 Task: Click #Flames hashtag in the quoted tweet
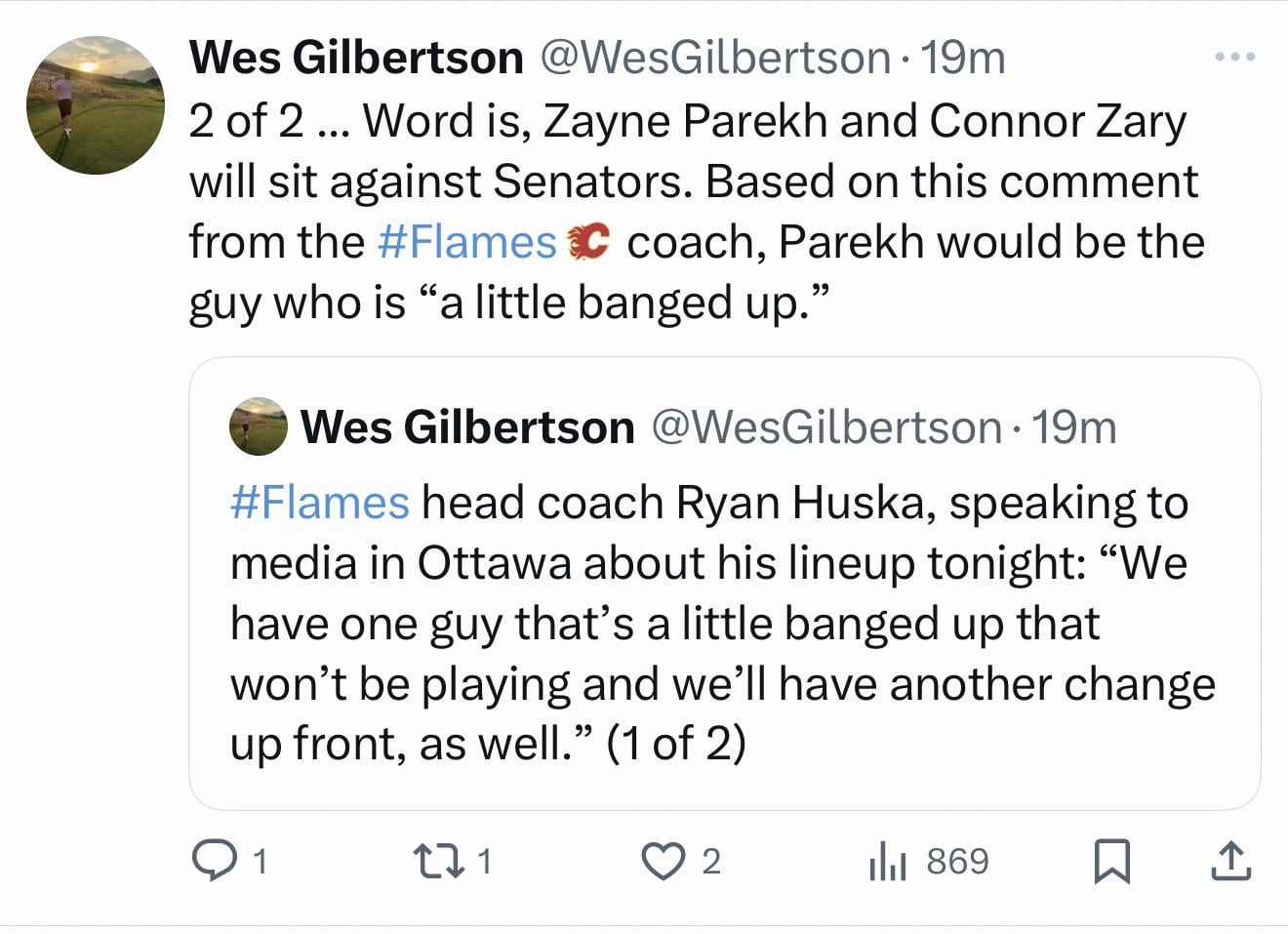coord(320,503)
